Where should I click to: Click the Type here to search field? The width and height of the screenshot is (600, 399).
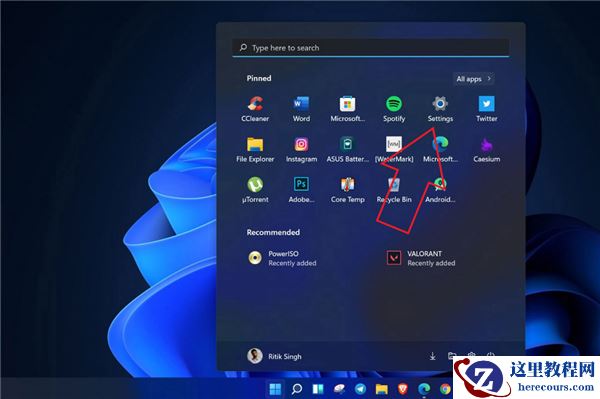click(370, 48)
